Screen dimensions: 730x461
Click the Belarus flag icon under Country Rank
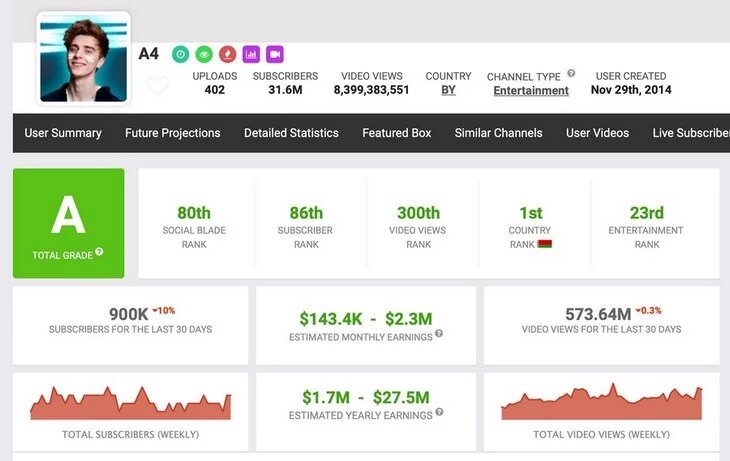point(545,244)
